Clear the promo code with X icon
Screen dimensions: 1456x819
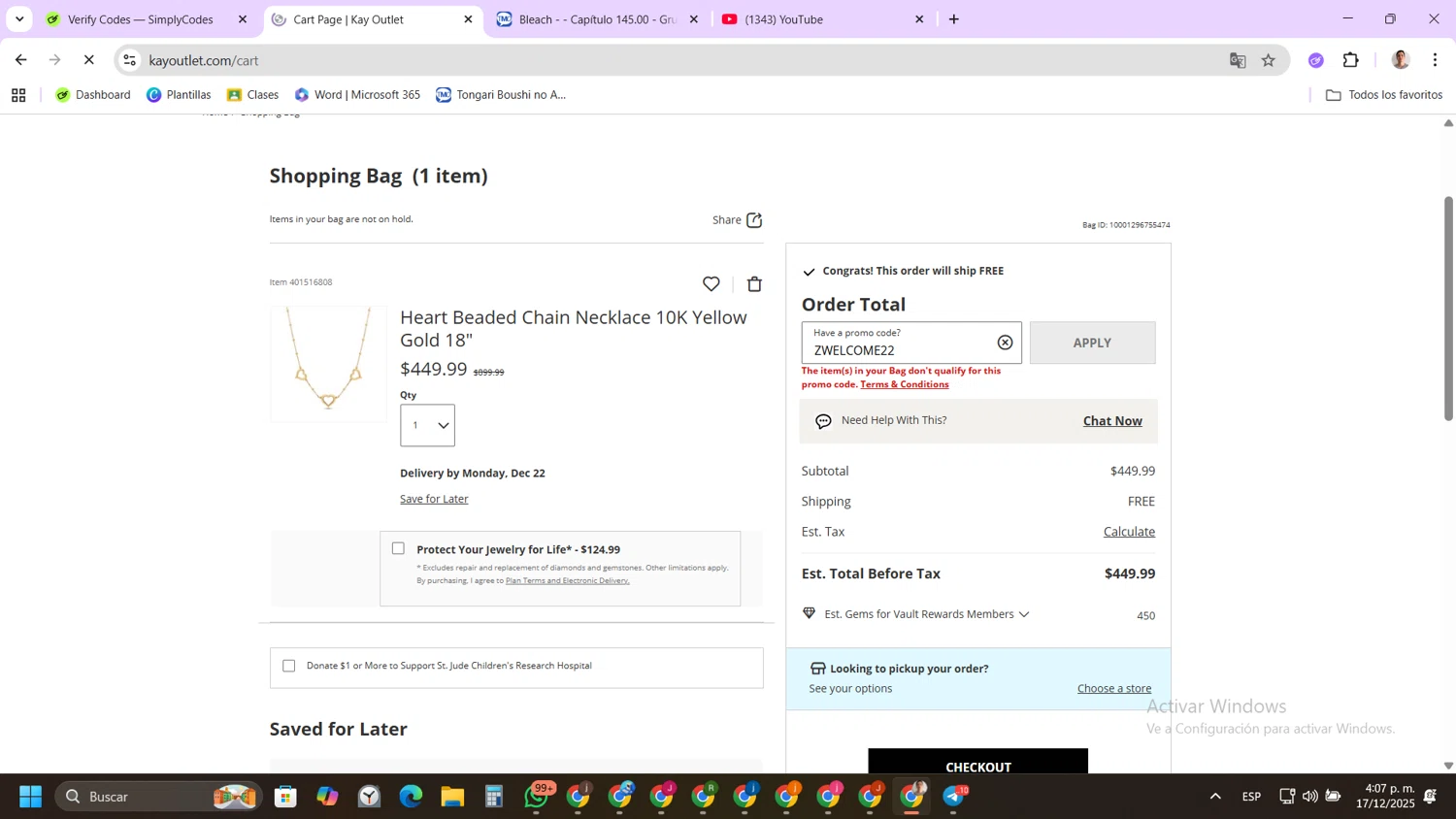[1006, 343]
